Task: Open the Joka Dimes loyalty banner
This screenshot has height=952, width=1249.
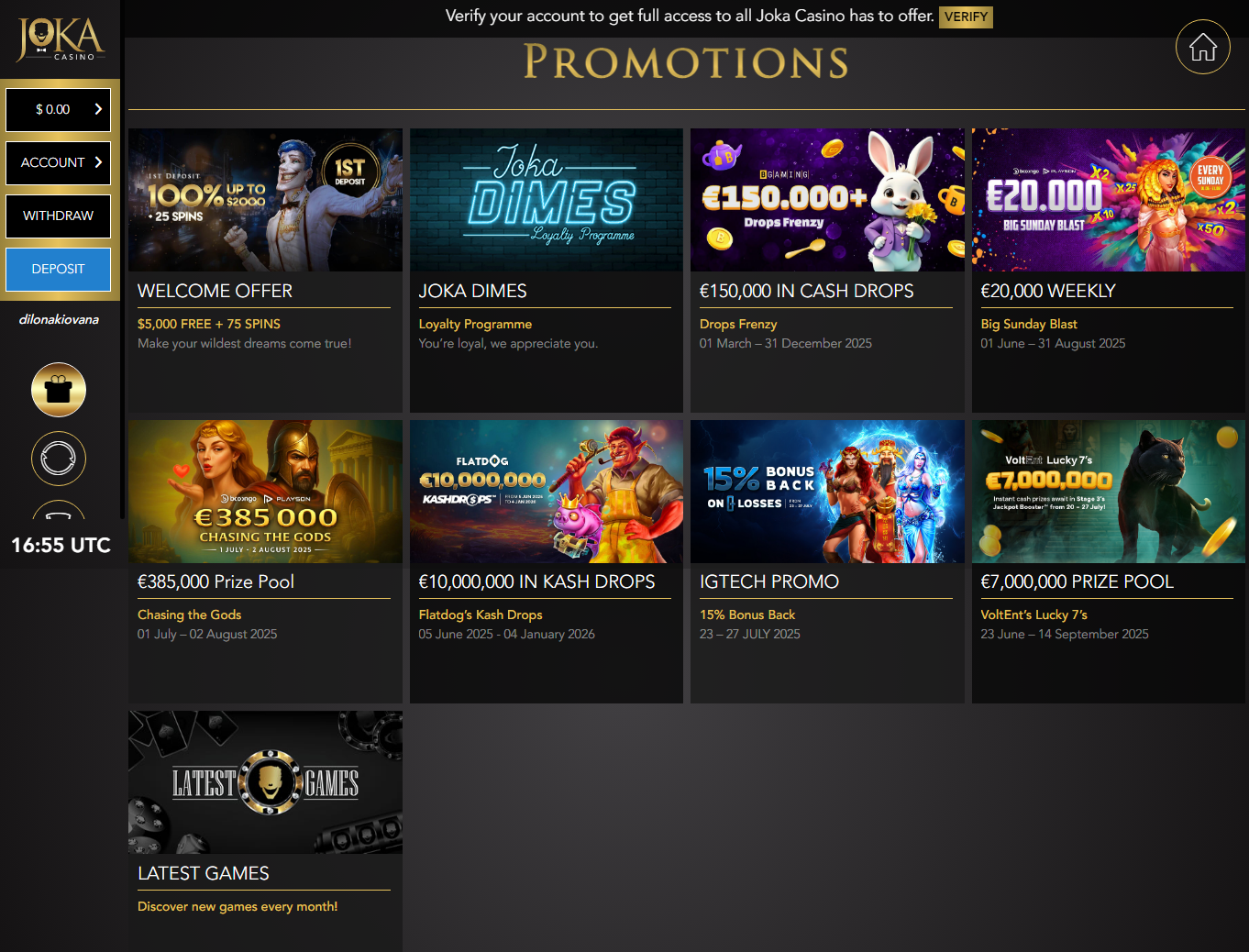Action: 547,200
